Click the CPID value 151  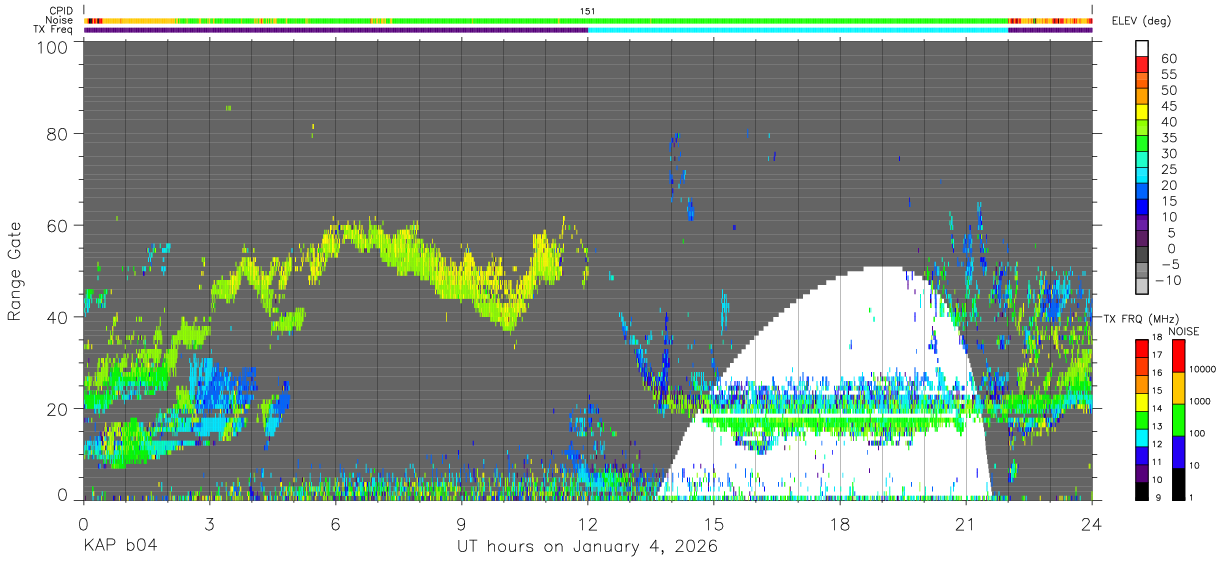click(x=588, y=11)
